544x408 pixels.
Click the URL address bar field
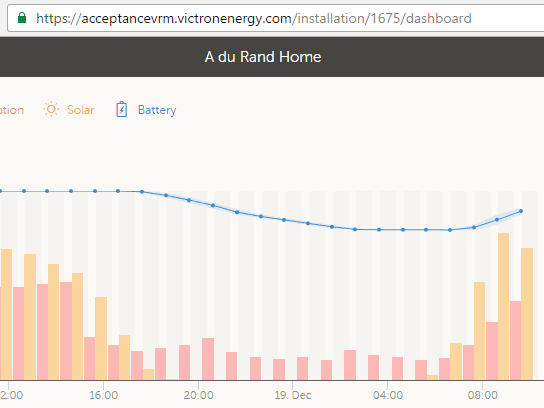pos(275,18)
